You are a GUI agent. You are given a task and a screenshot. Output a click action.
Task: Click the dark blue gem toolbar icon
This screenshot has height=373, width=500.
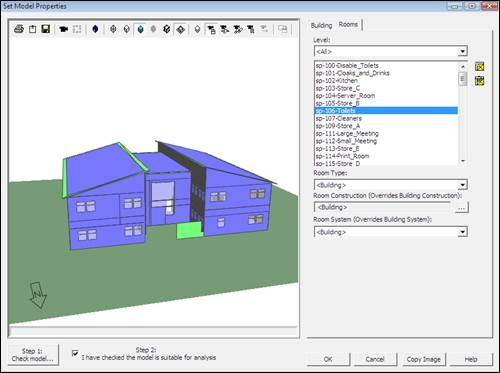(95, 29)
